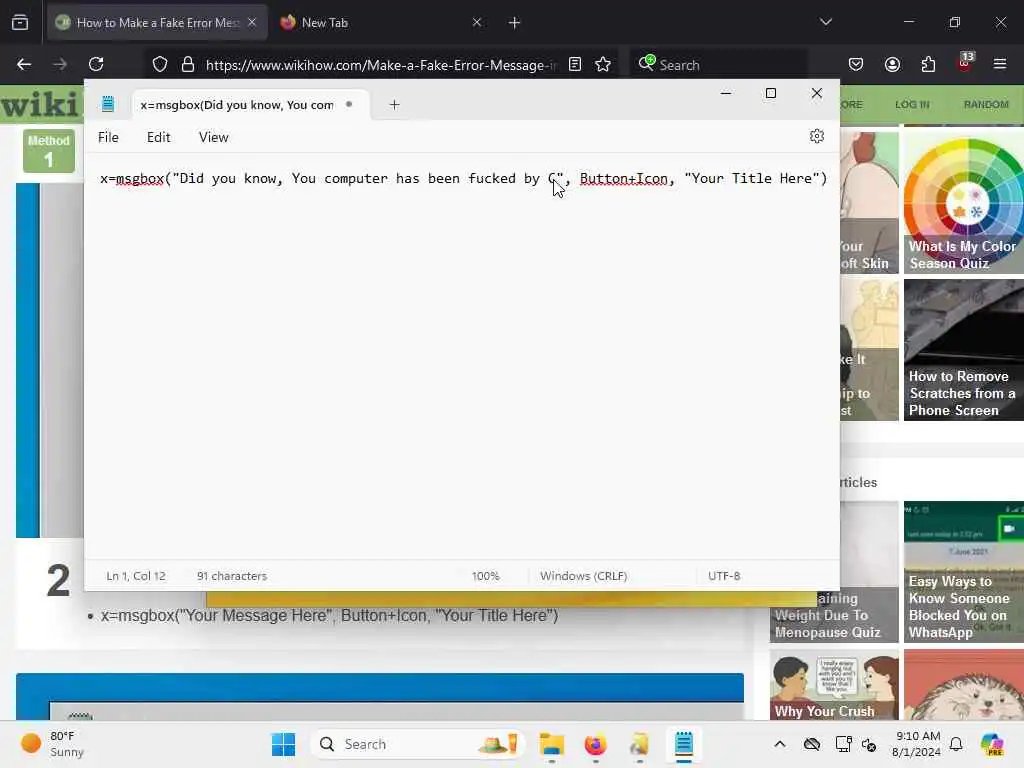The width and height of the screenshot is (1024, 768).
Task: Open the cloud sync off tray icon
Action: point(812,744)
